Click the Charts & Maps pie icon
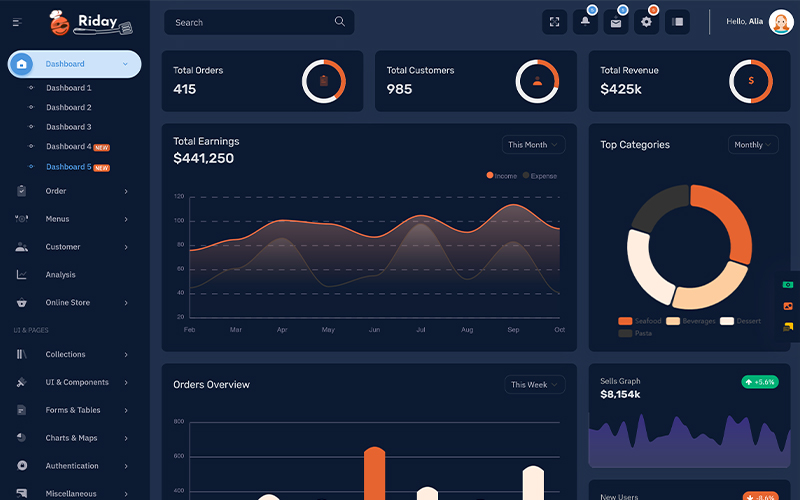The height and width of the screenshot is (500, 800). click(21, 437)
